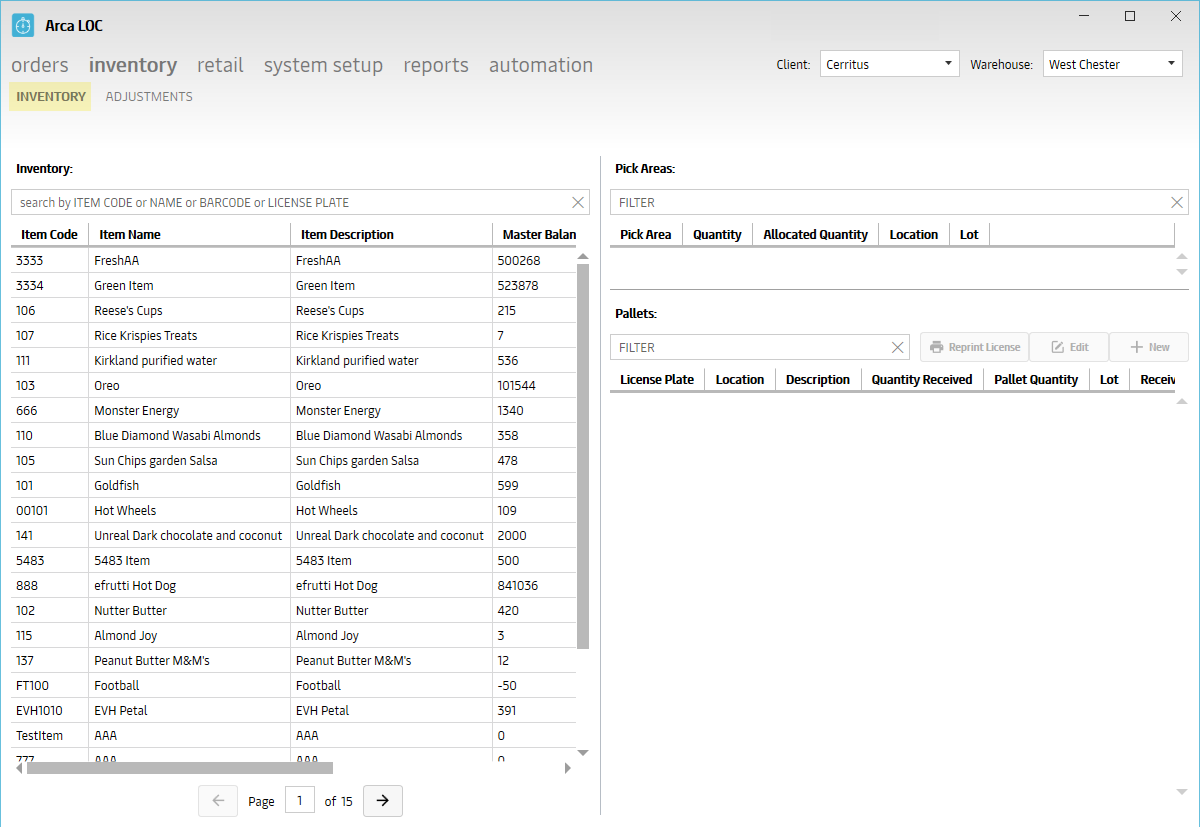Select Unreal Dark chocolate and coconut name

pyautogui.click(x=188, y=535)
